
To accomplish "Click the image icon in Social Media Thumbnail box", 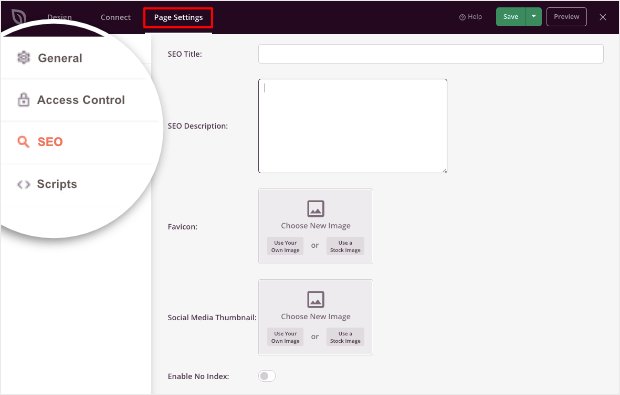I will [x=316, y=300].
